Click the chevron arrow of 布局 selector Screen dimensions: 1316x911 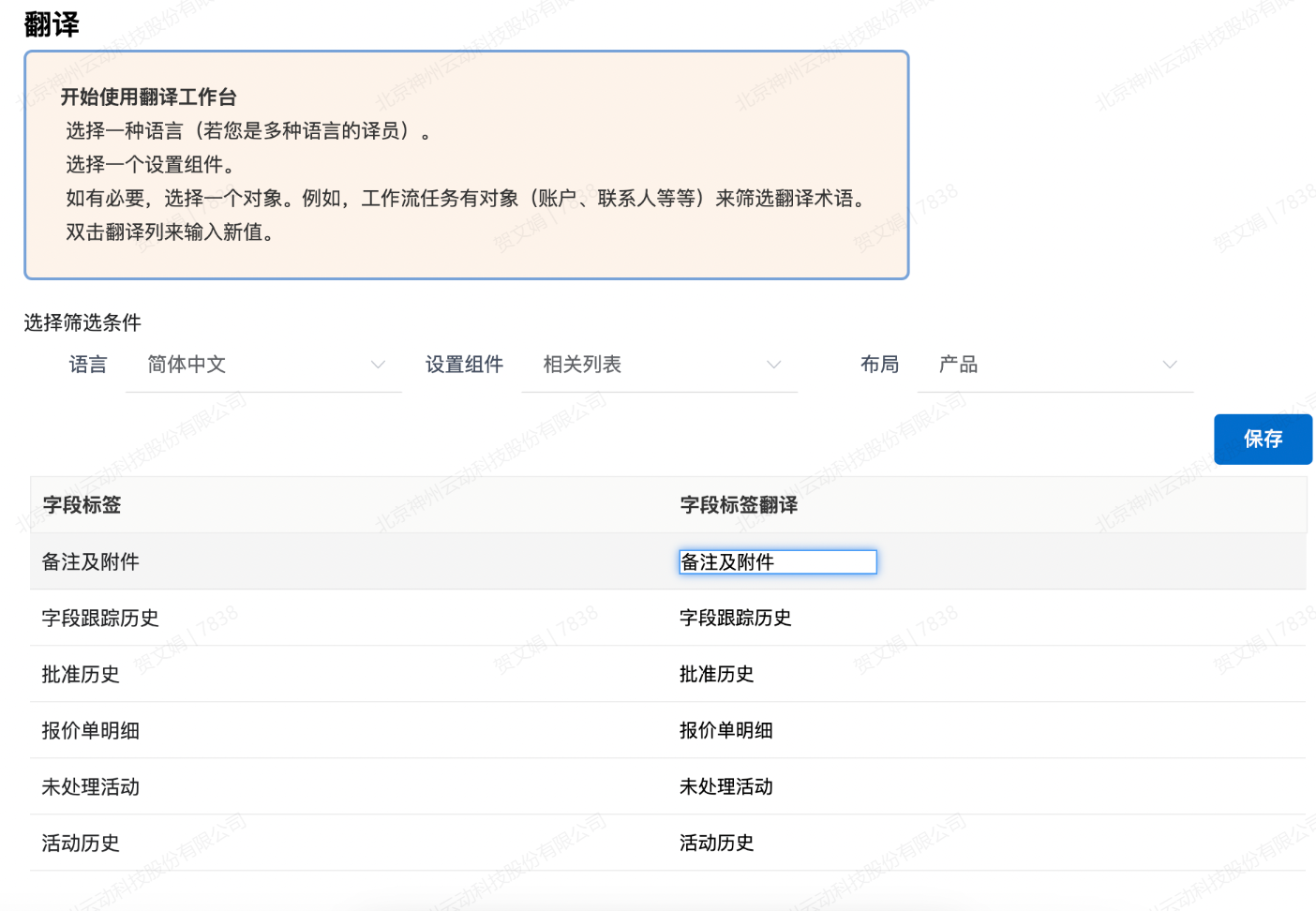(1169, 366)
